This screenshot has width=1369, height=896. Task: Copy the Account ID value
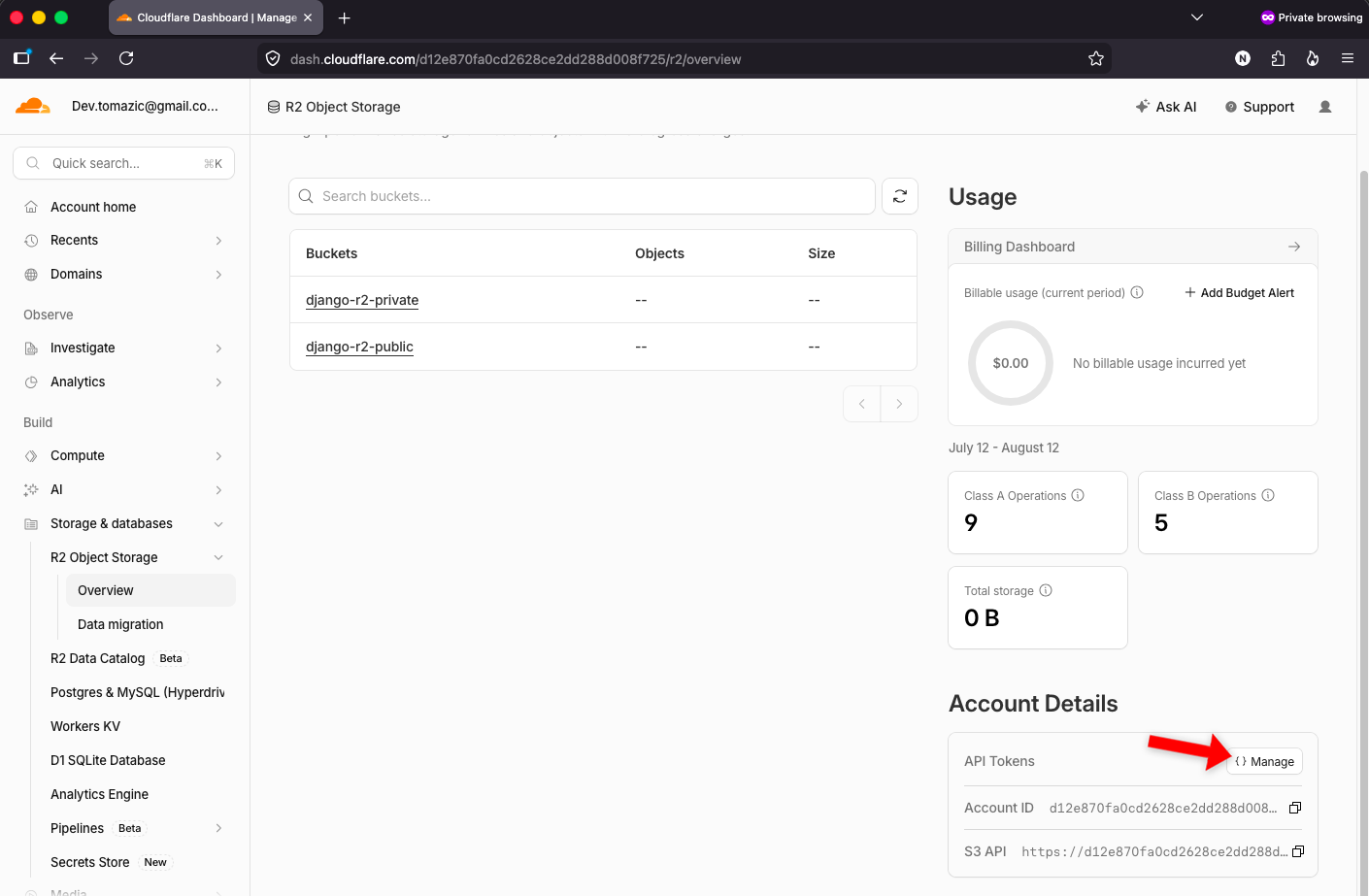(1295, 808)
